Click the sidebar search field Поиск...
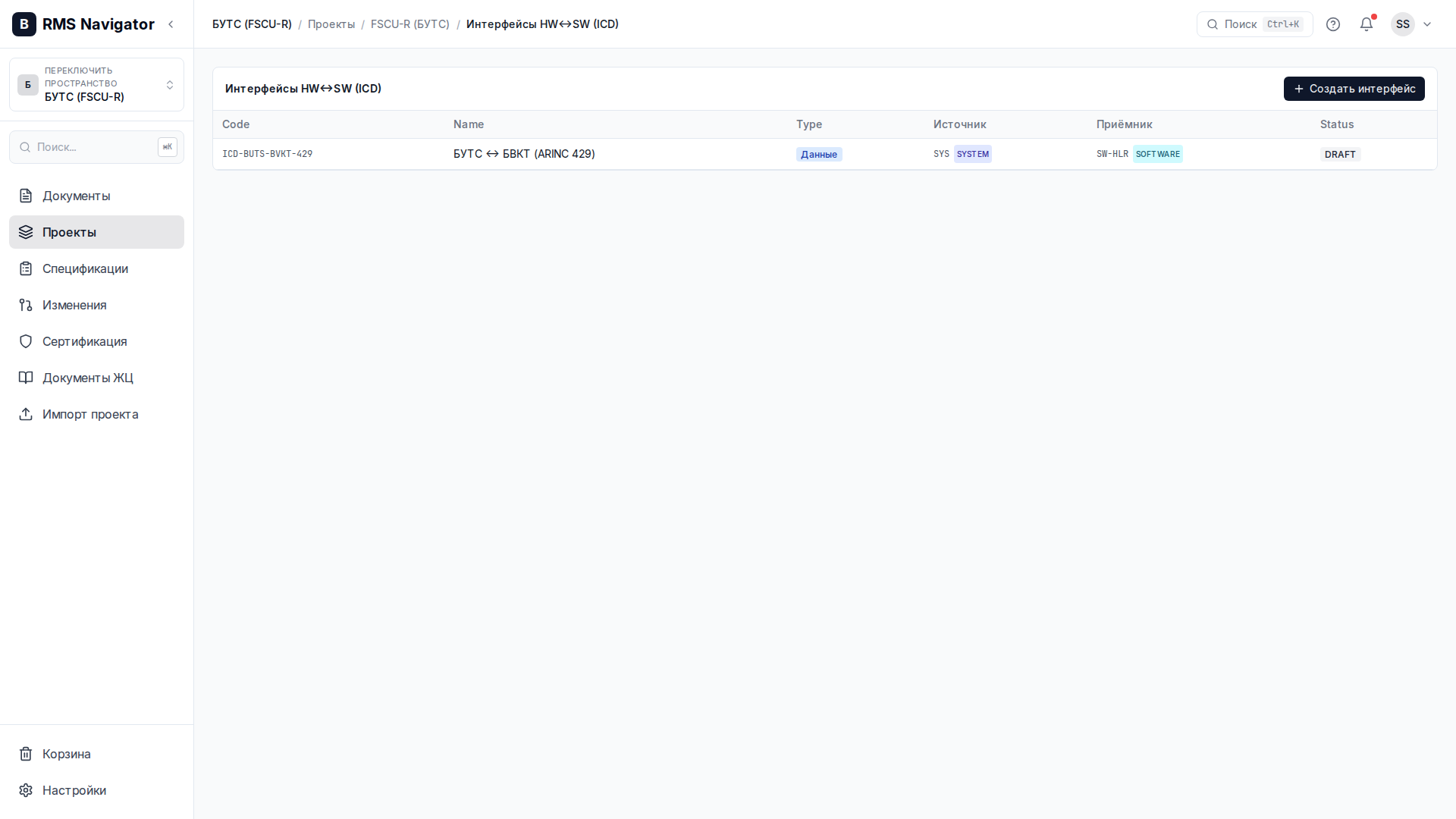This screenshot has height=819, width=1456. tap(96, 147)
